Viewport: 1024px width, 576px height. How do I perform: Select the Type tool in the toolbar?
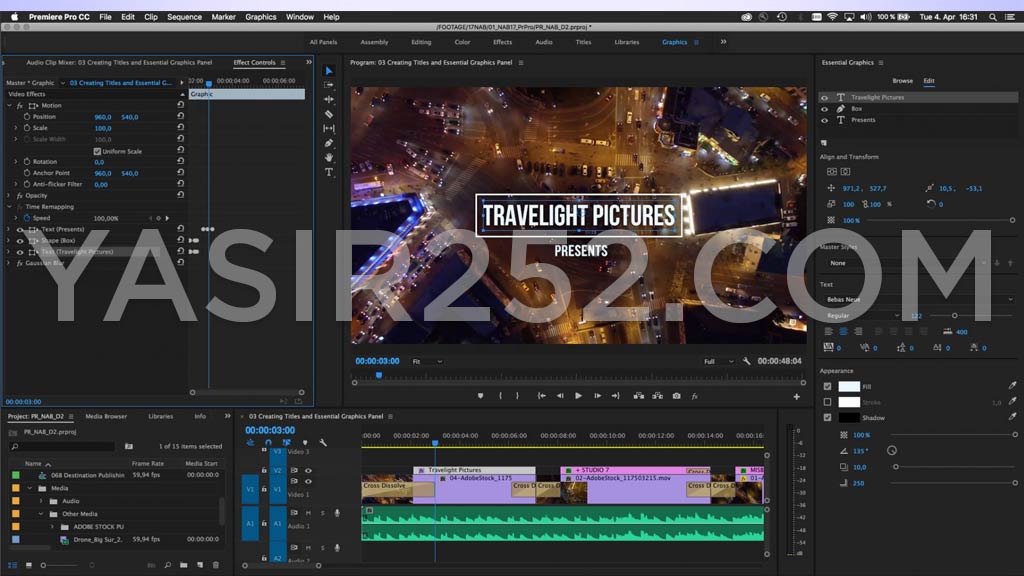328,170
